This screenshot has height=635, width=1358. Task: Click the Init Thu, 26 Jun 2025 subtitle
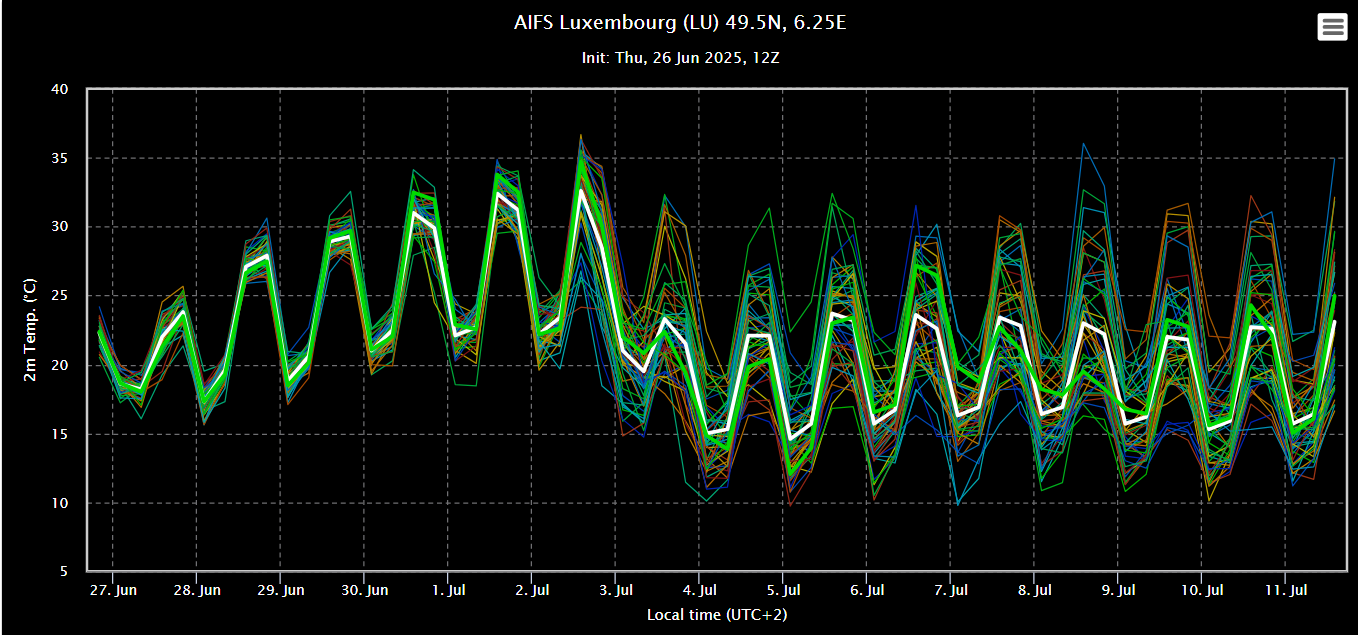click(680, 58)
